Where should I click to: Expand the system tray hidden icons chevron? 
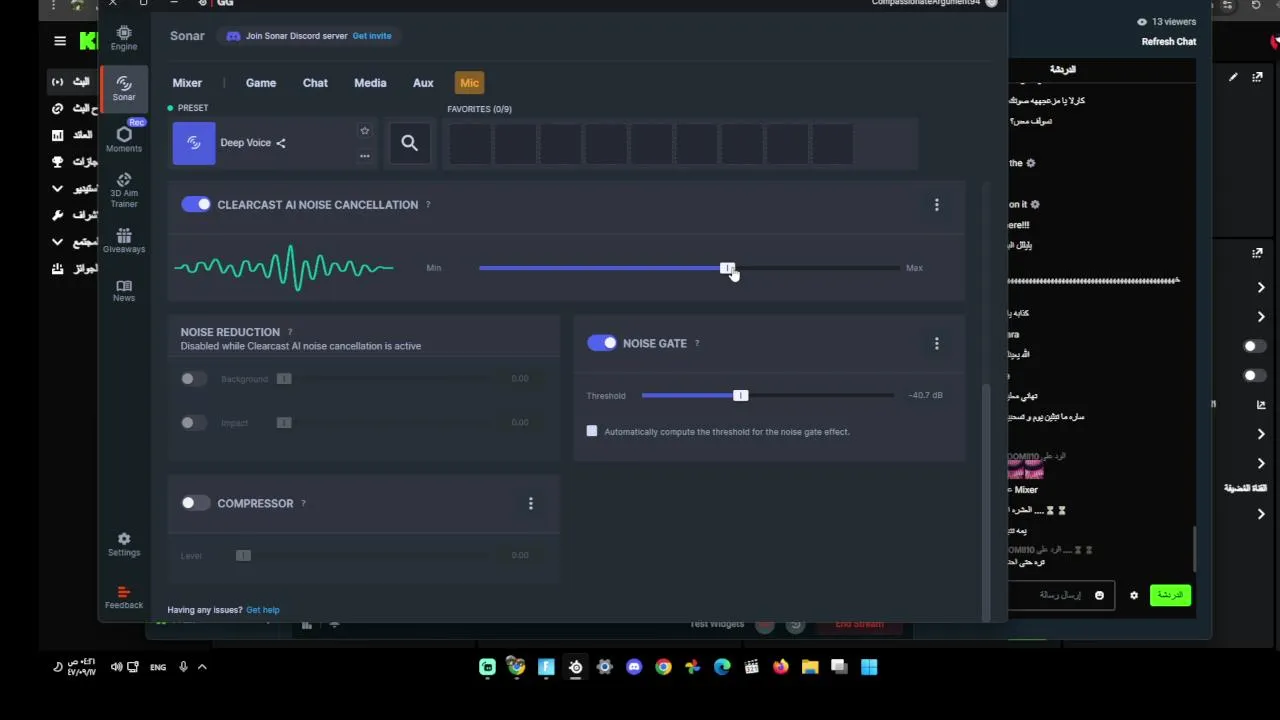[202, 667]
